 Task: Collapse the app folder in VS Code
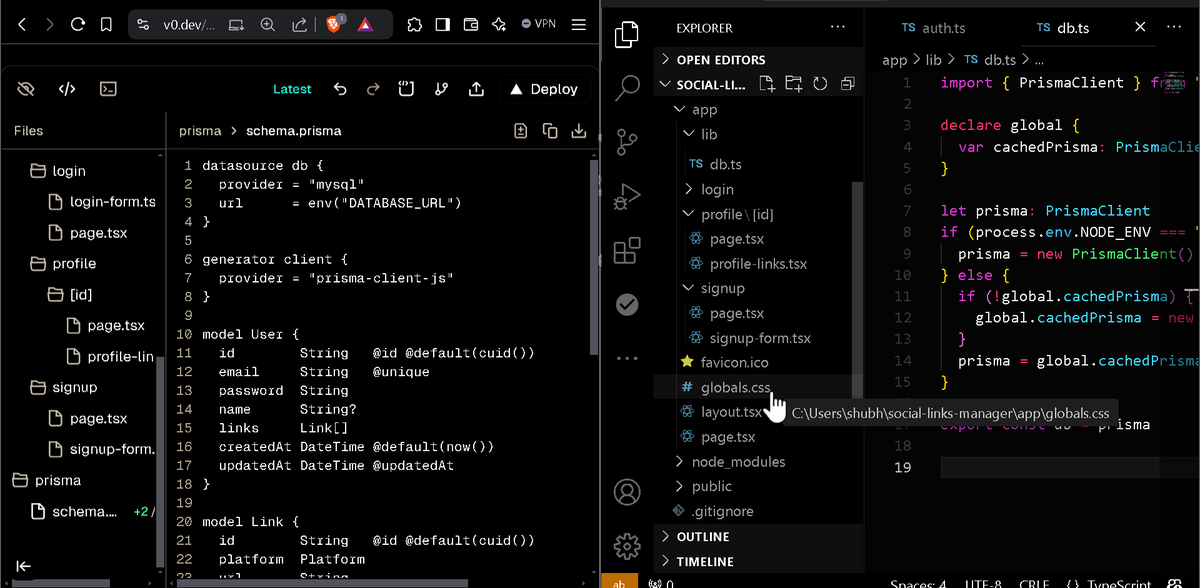pyautogui.click(x=704, y=110)
